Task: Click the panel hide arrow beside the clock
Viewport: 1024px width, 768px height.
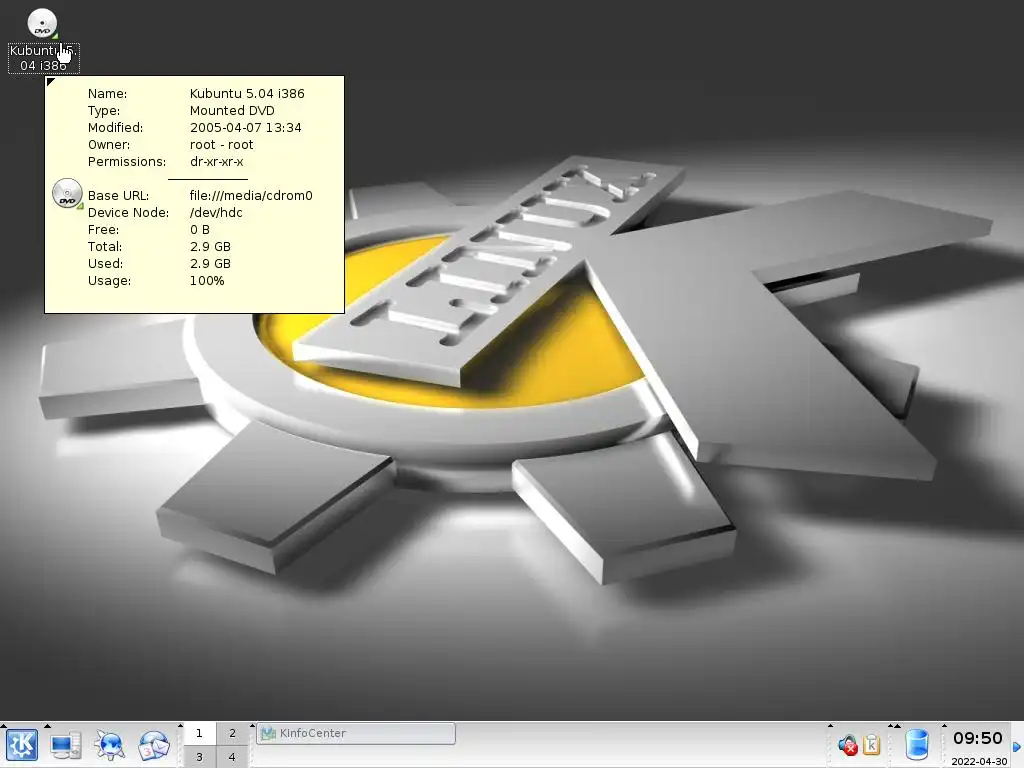Action: pos(1017,746)
